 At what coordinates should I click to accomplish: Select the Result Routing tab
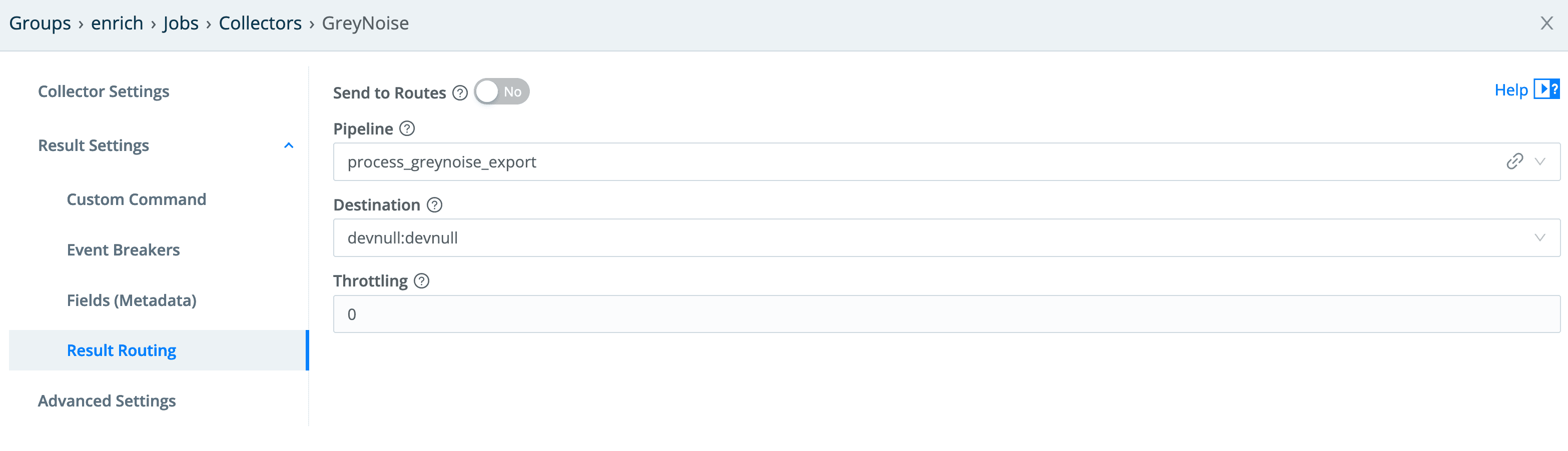pos(121,350)
